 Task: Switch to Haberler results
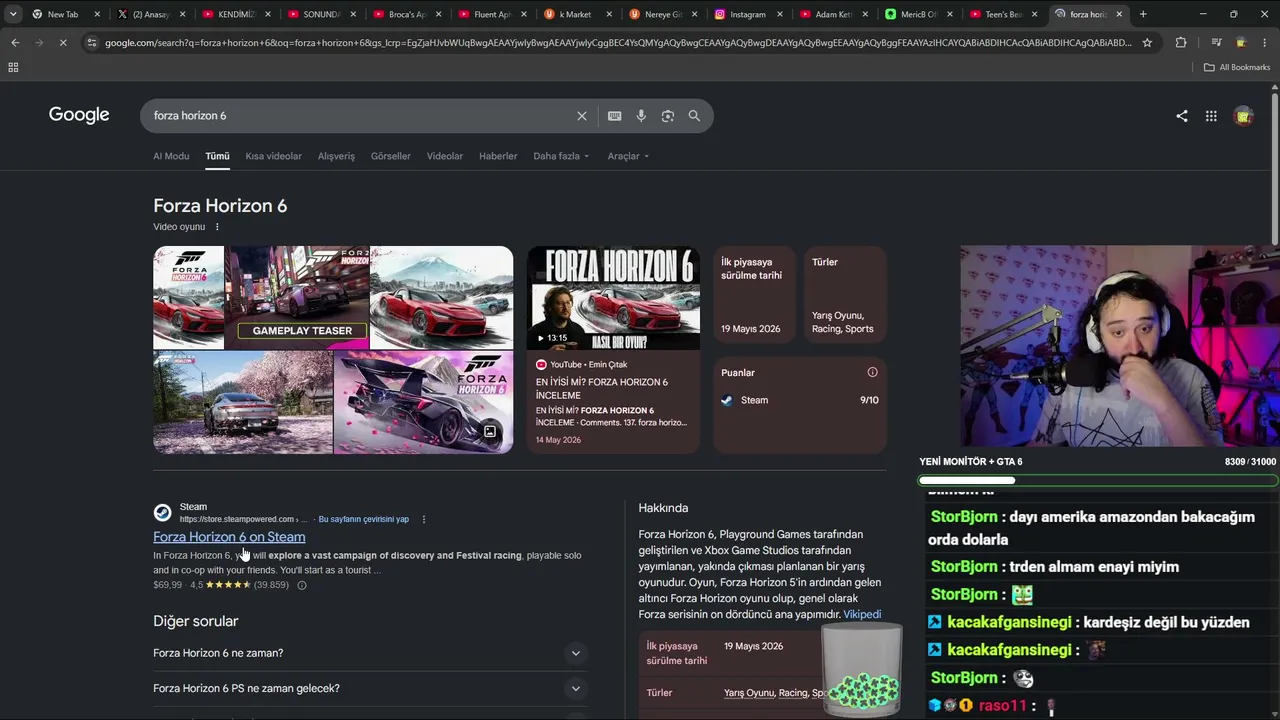498,156
